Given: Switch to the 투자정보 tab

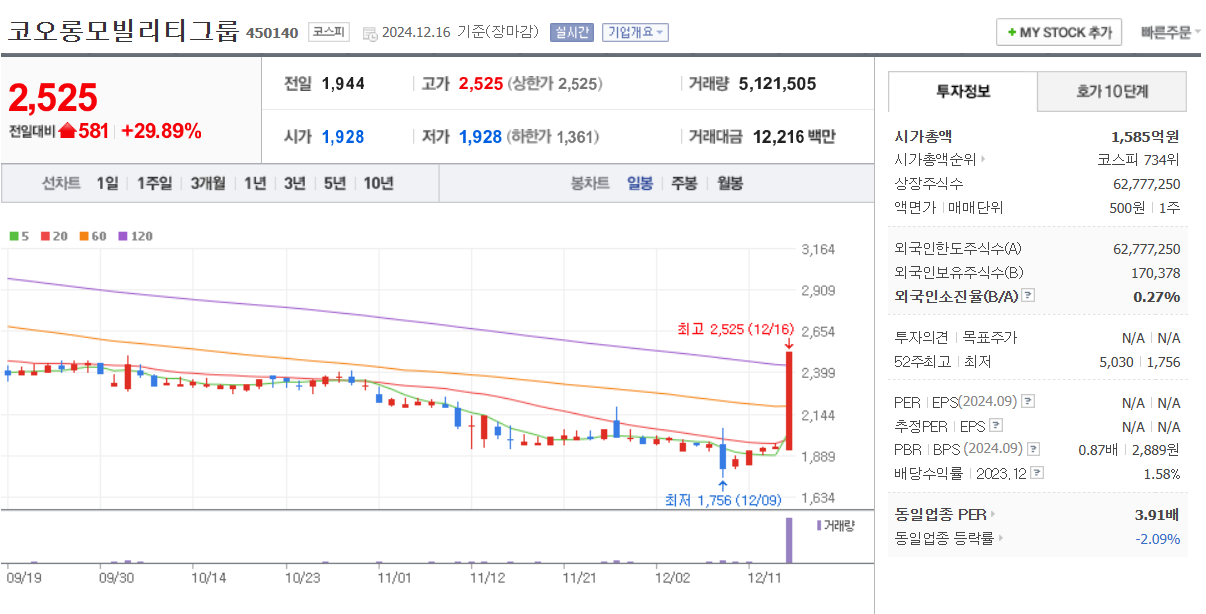Looking at the screenshot, I should [963, 91].
